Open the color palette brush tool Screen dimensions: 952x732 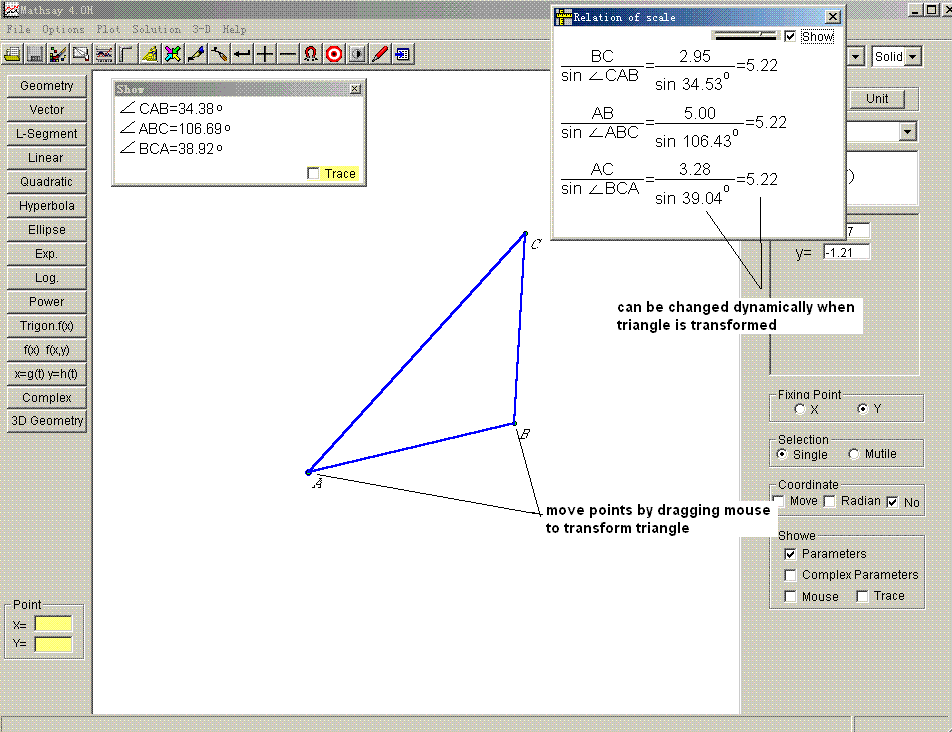point(58,55)
